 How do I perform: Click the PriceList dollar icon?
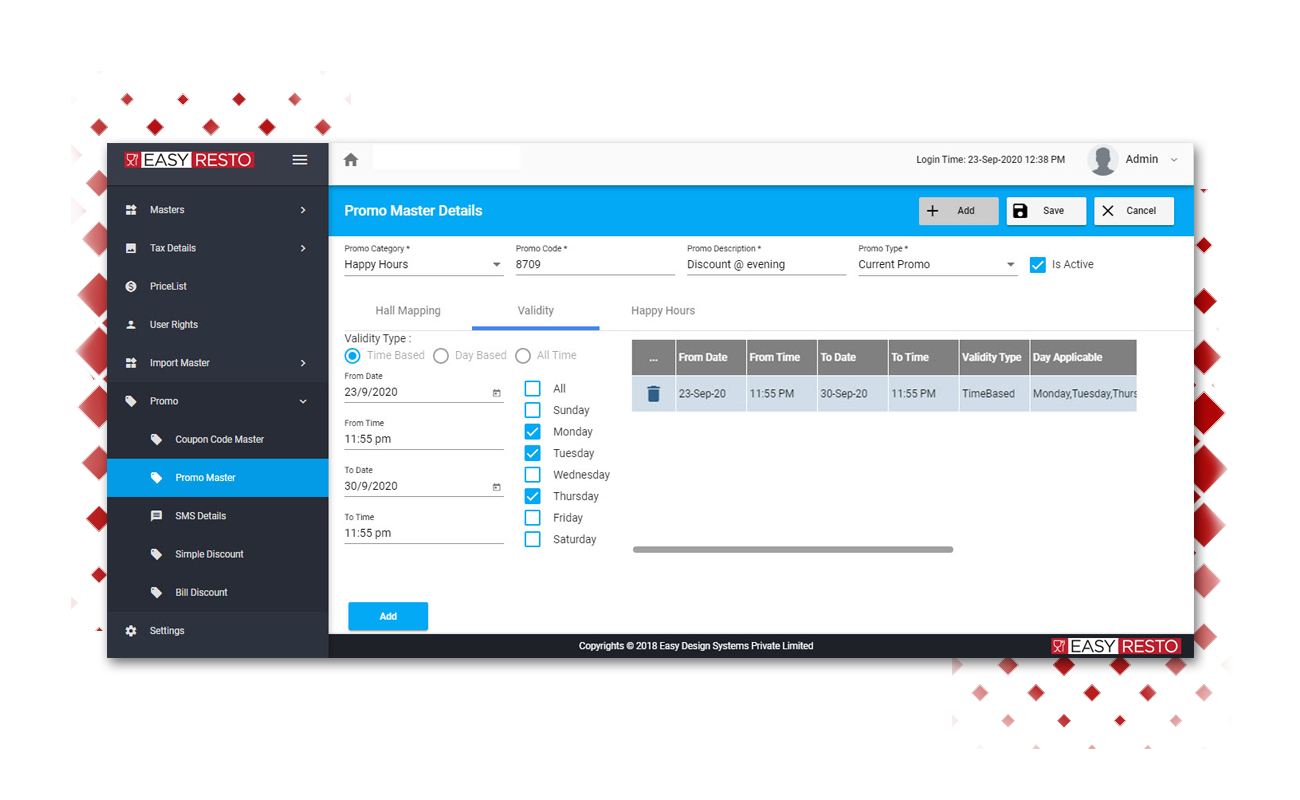[x=130, y=286]
